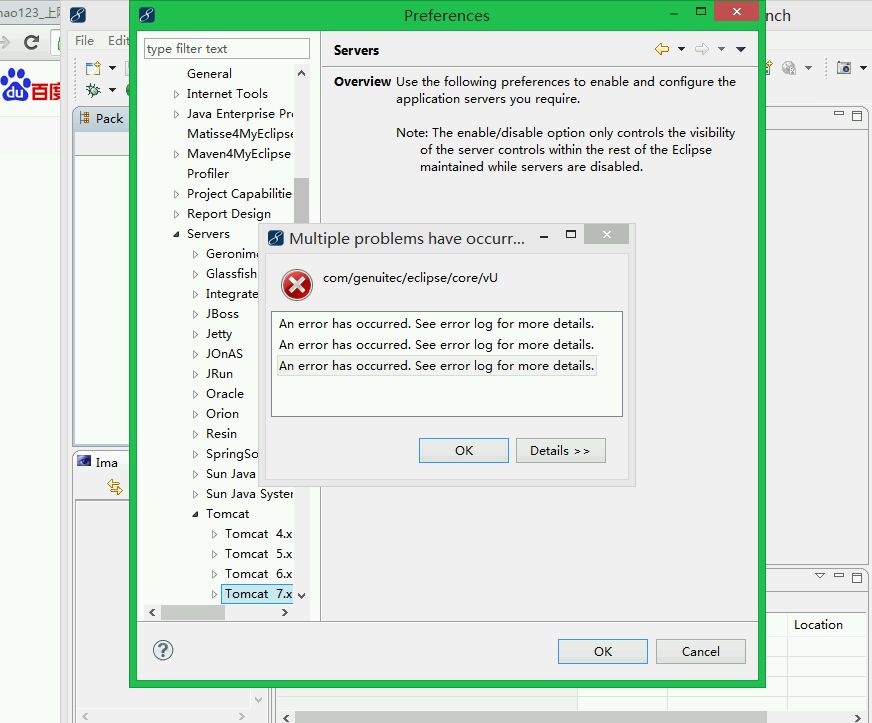The height and width of the screenshot is (723, 872).
Task: Minimize the lower right workbench panel
Action: [839, 575]
